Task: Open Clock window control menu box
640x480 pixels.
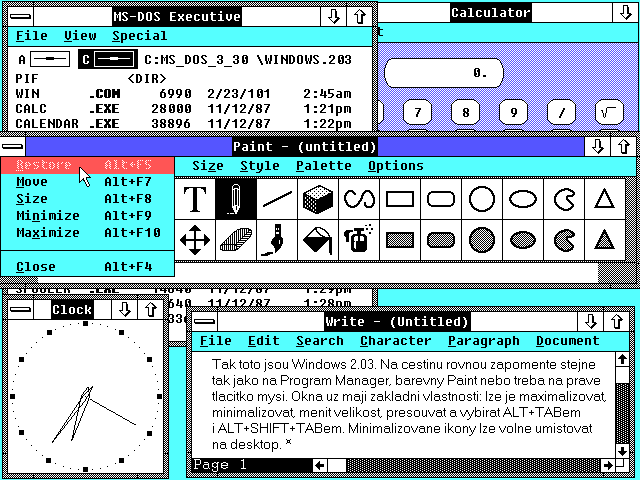Action: click(20, 310)
